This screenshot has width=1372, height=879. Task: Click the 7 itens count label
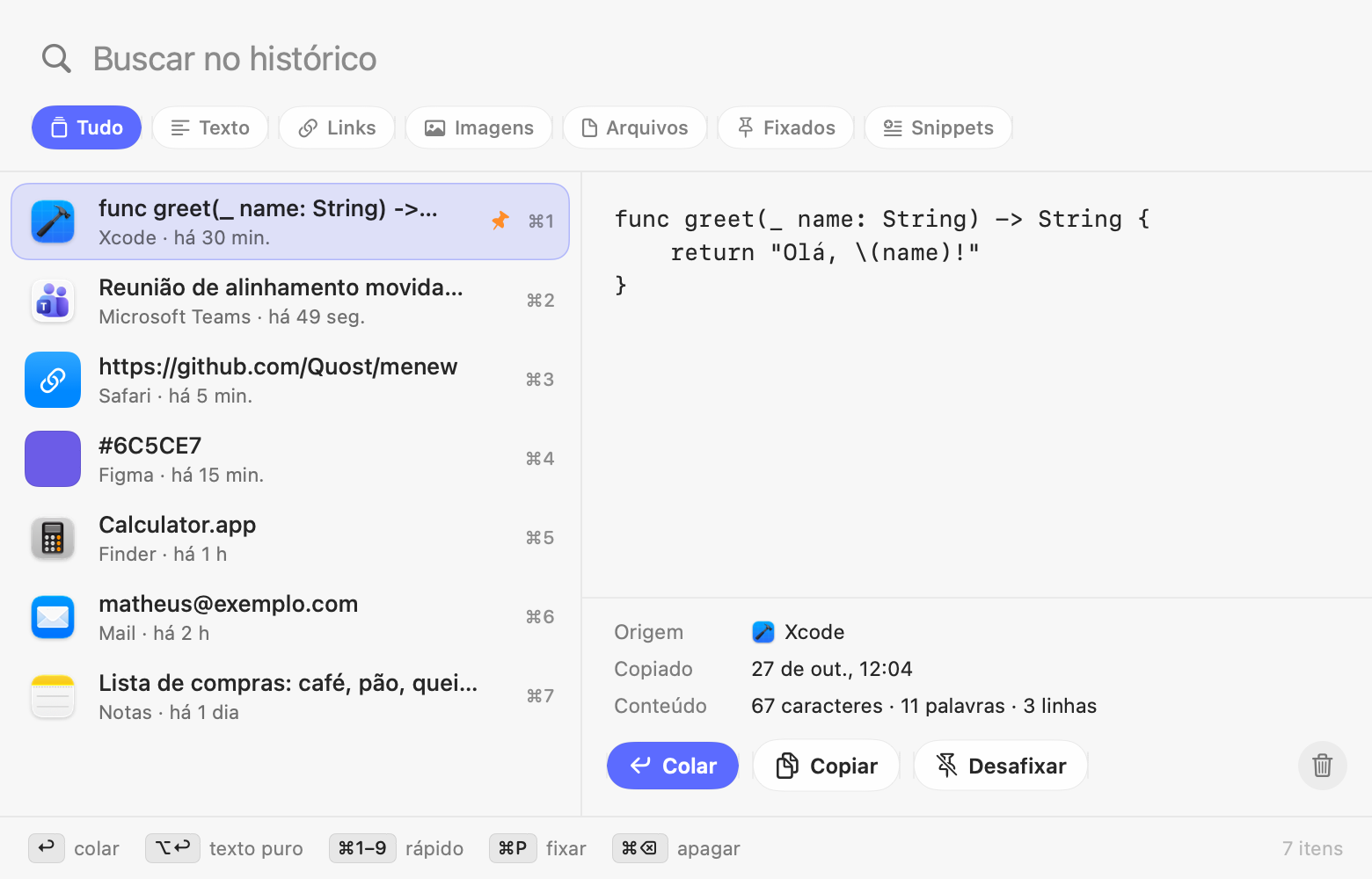pyautogui.click(x=1312, y=848)
